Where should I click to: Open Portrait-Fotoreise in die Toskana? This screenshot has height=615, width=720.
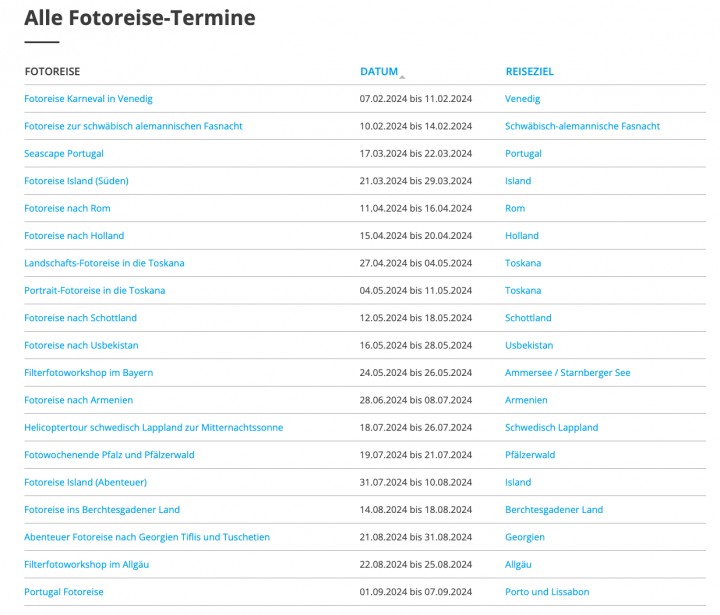[x=95, y=291]
